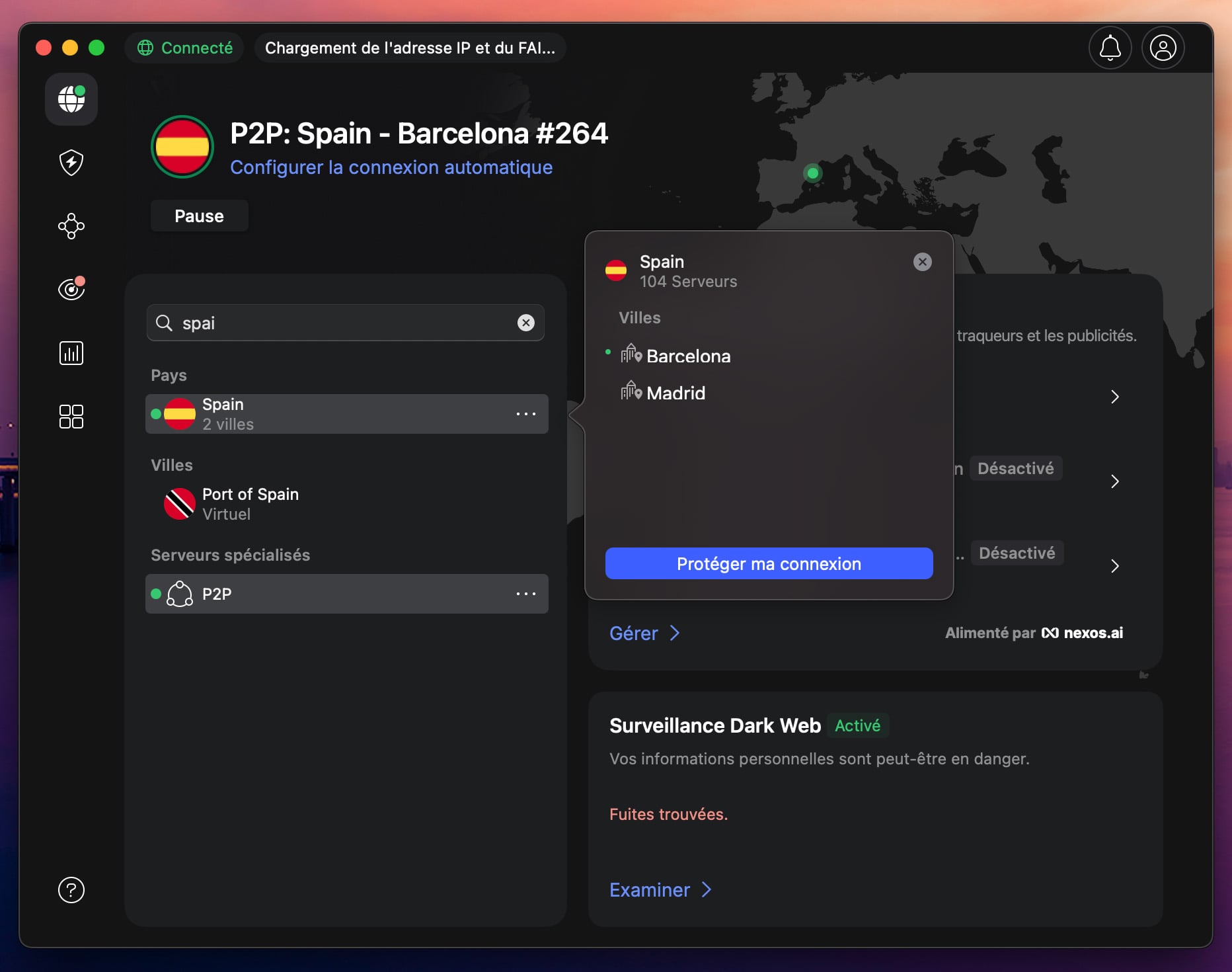1232x972 pixels.
Task: Open the notifications bell
Action: tap(1110, 47)
